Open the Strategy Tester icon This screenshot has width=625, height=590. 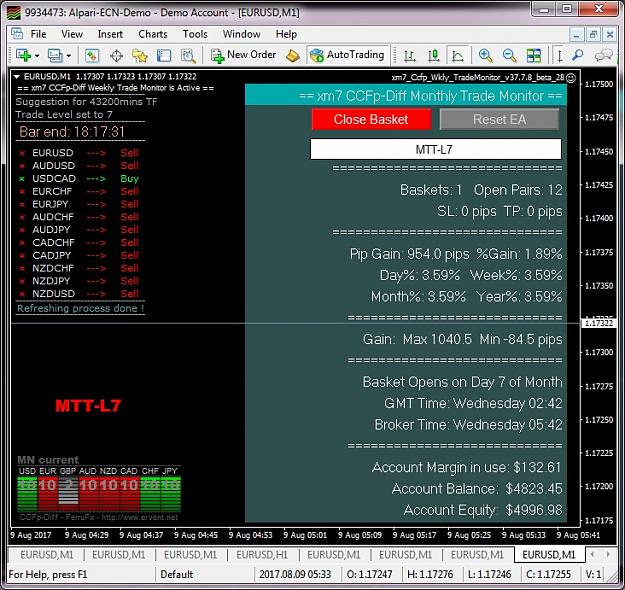pyautogui.click(x=188, y=55)
